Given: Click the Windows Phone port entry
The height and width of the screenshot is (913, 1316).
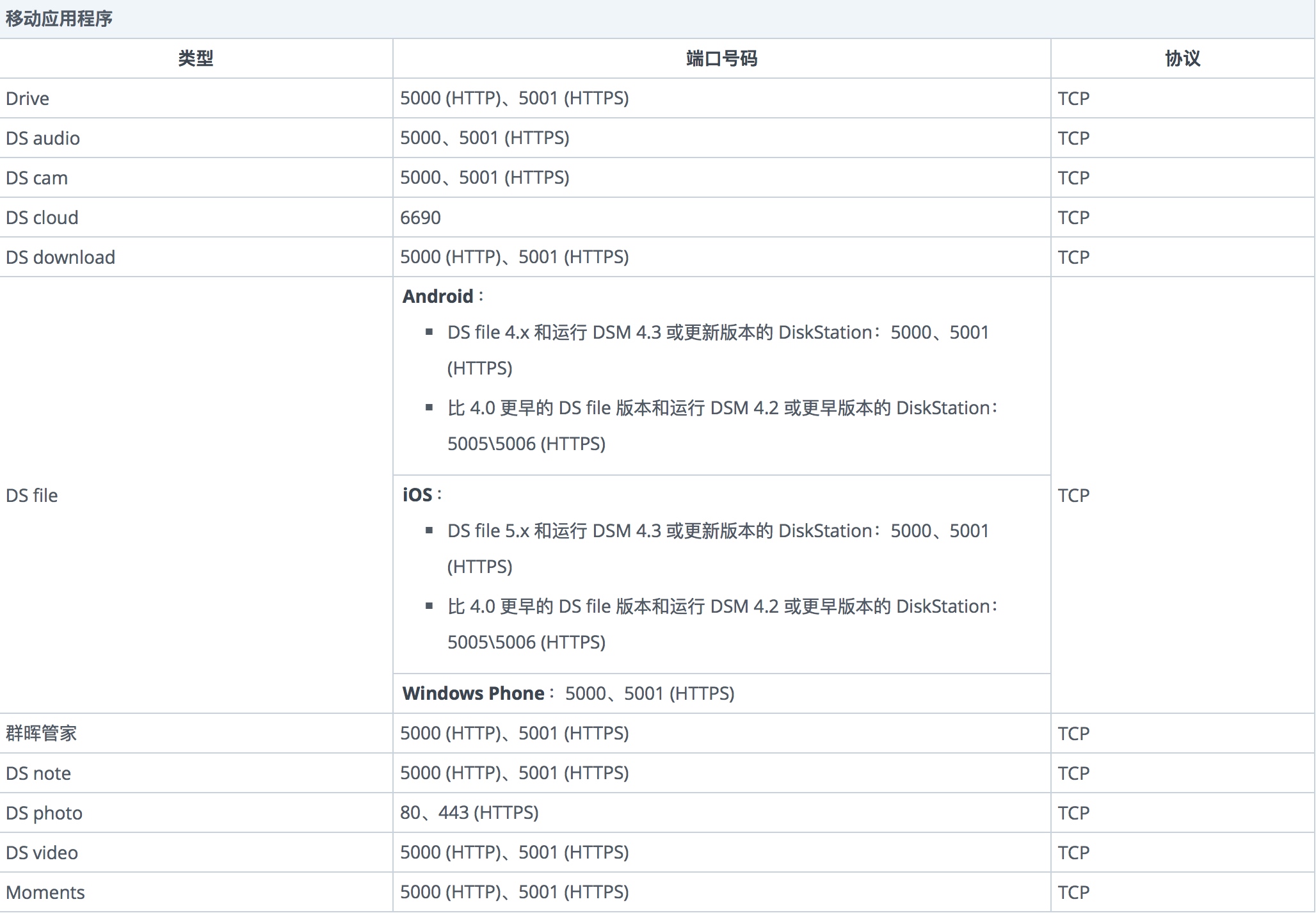Looking at the screenshot, I should 568,693.
